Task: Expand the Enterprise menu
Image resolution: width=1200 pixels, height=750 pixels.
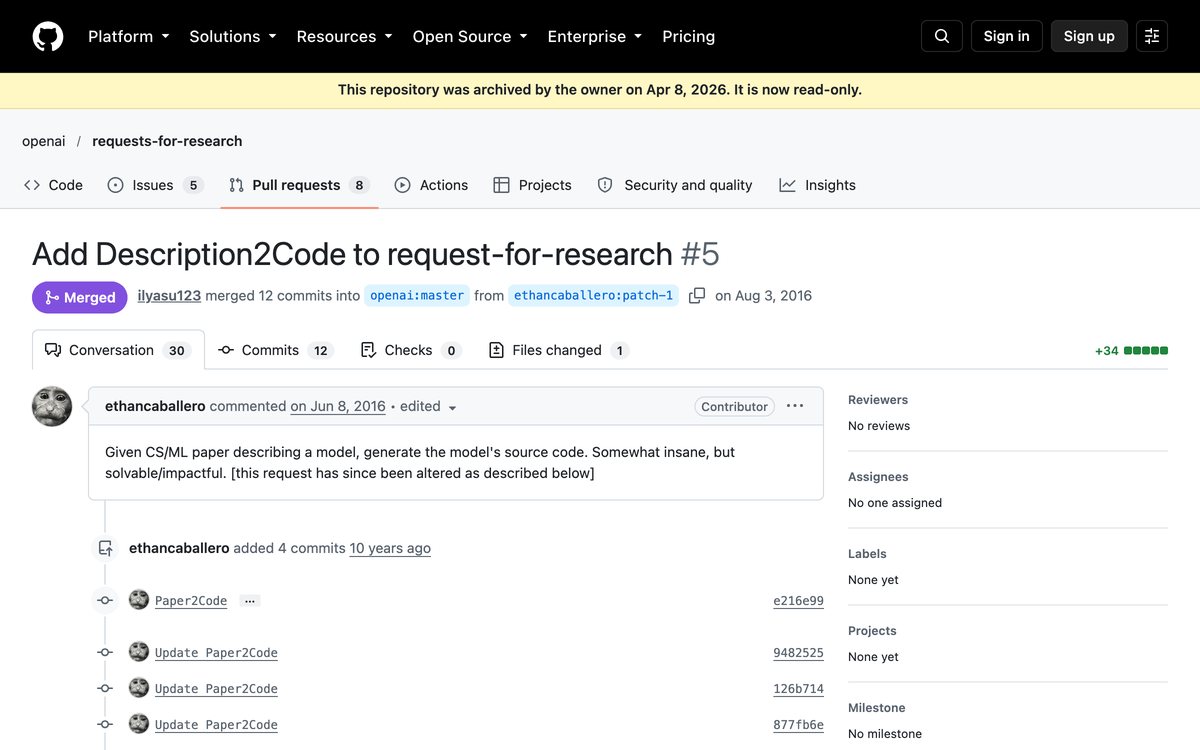Action: point(595,36)
